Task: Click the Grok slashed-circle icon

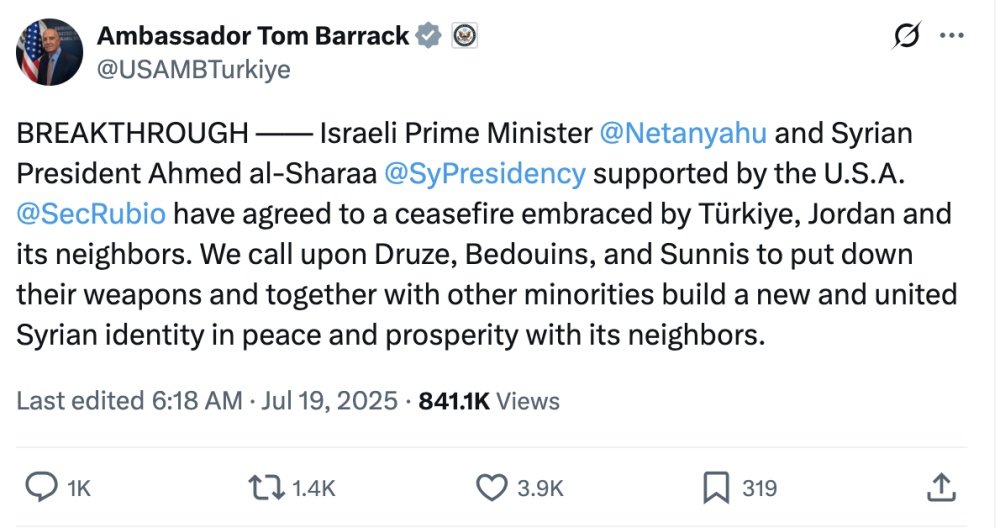Action: pyautogui.click(x=906, y=36)
